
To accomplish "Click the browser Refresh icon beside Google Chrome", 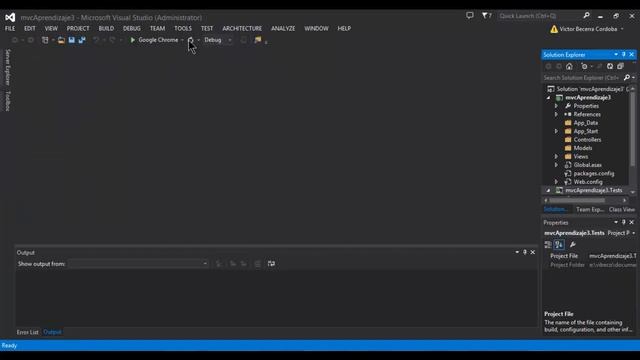I will (190, 40).
